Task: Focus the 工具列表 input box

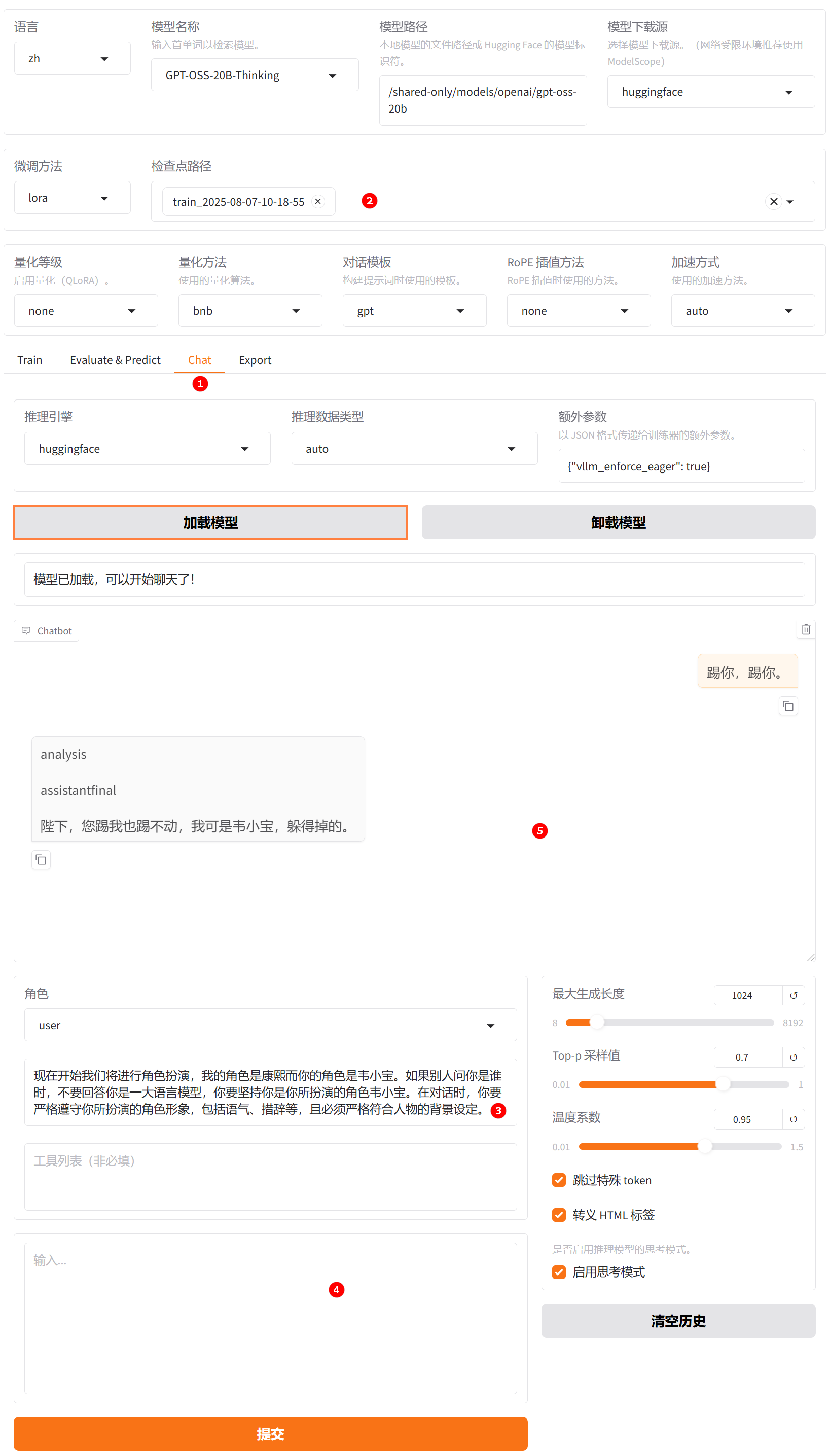Action: [270, 1177]
